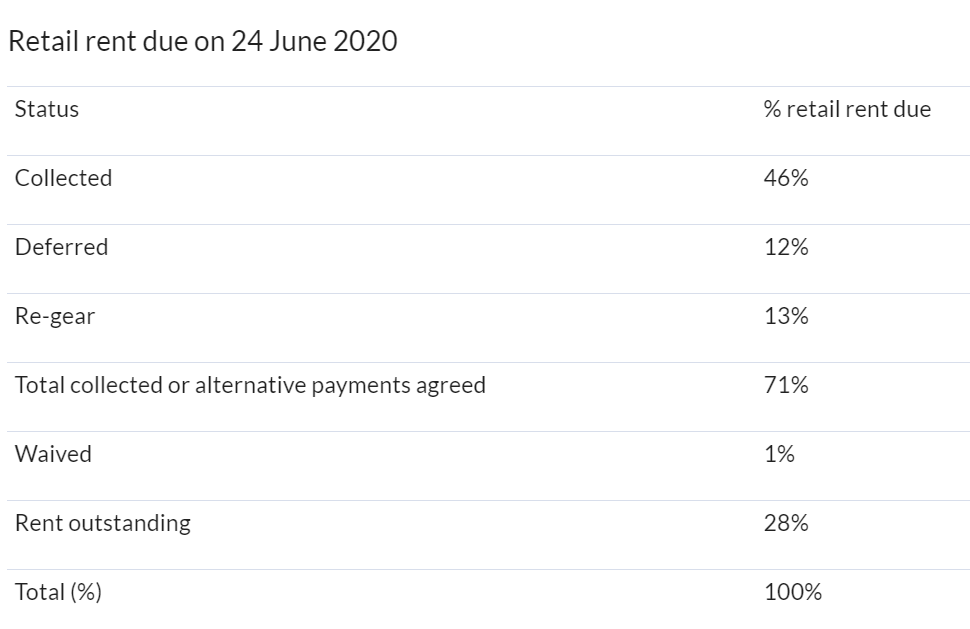Viewport: 970px width, 629px height.
Task: Select the 1% Waived value
Action: [779, 454]
